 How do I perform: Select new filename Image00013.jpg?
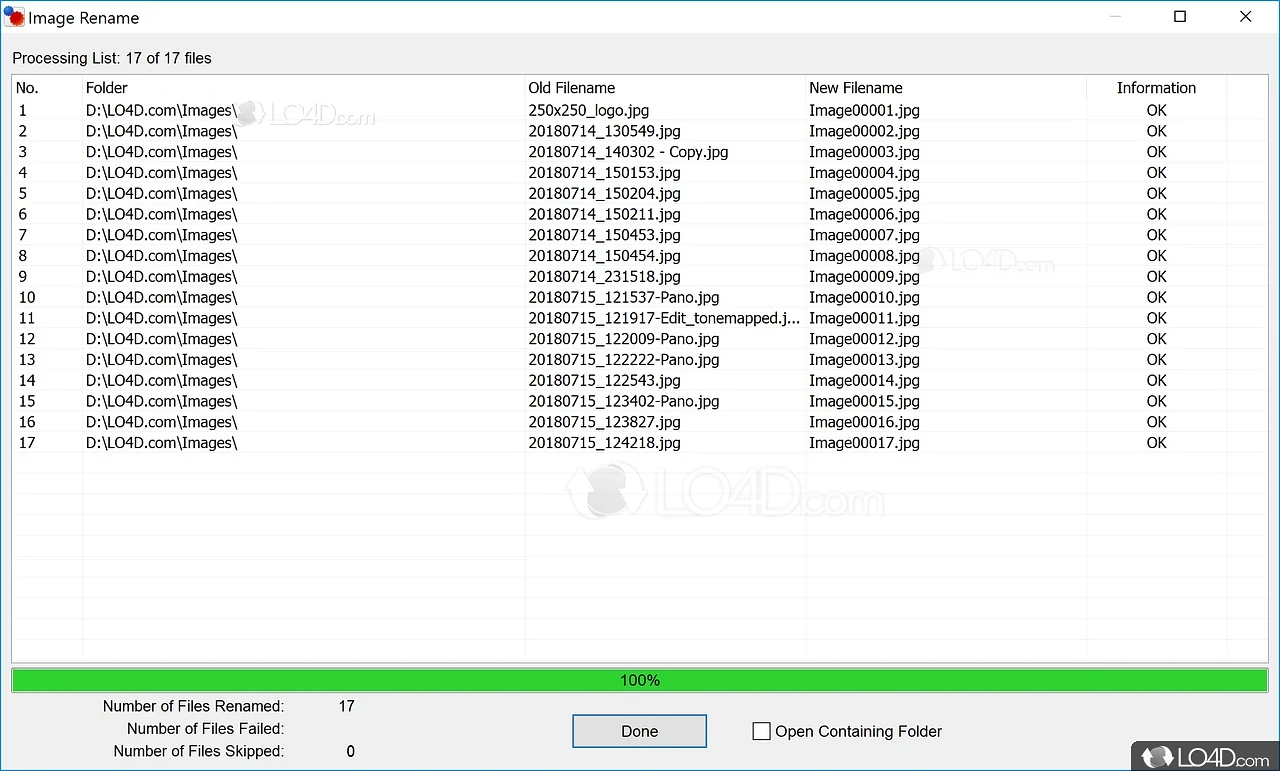(864, 360)
